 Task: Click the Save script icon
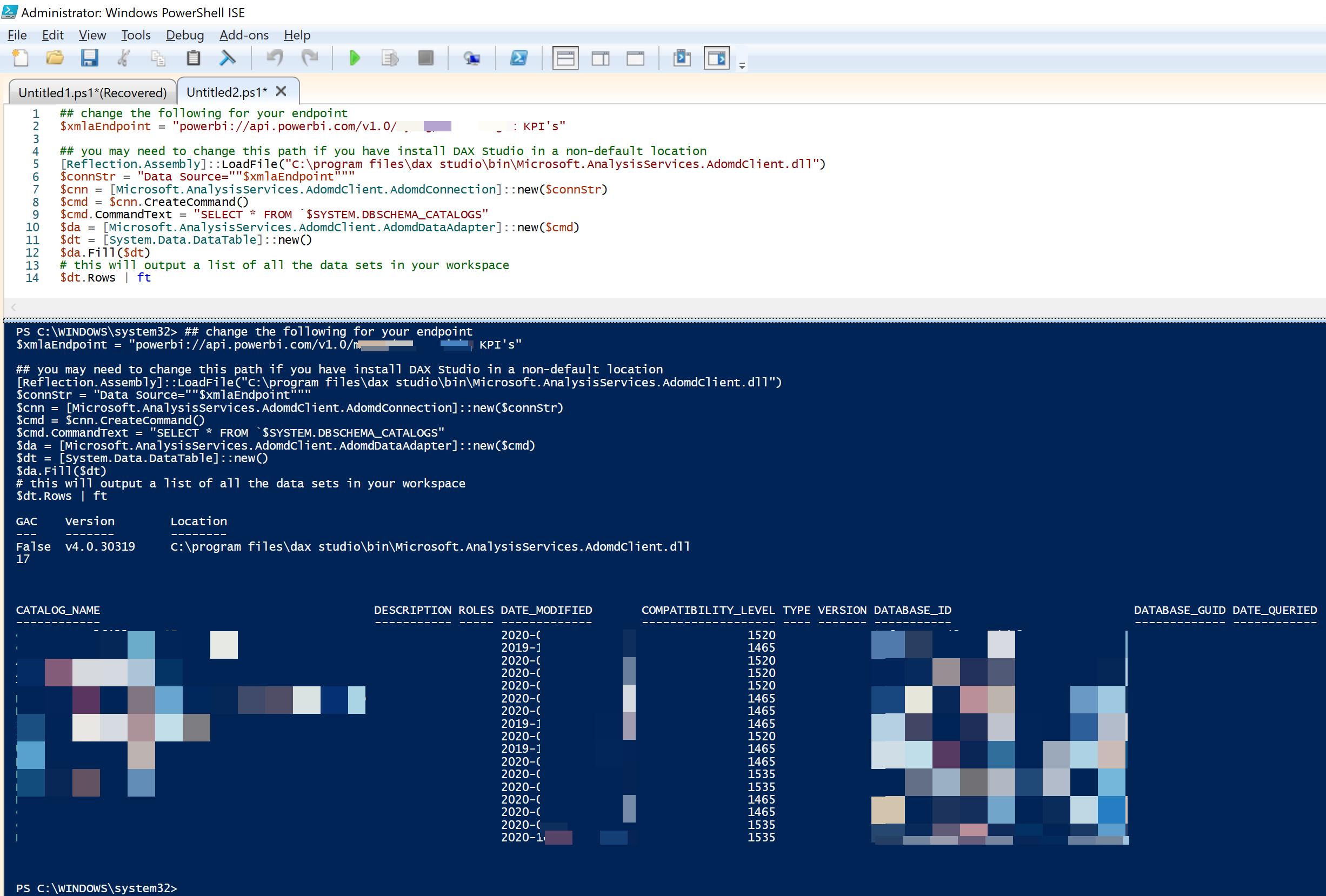90,58
